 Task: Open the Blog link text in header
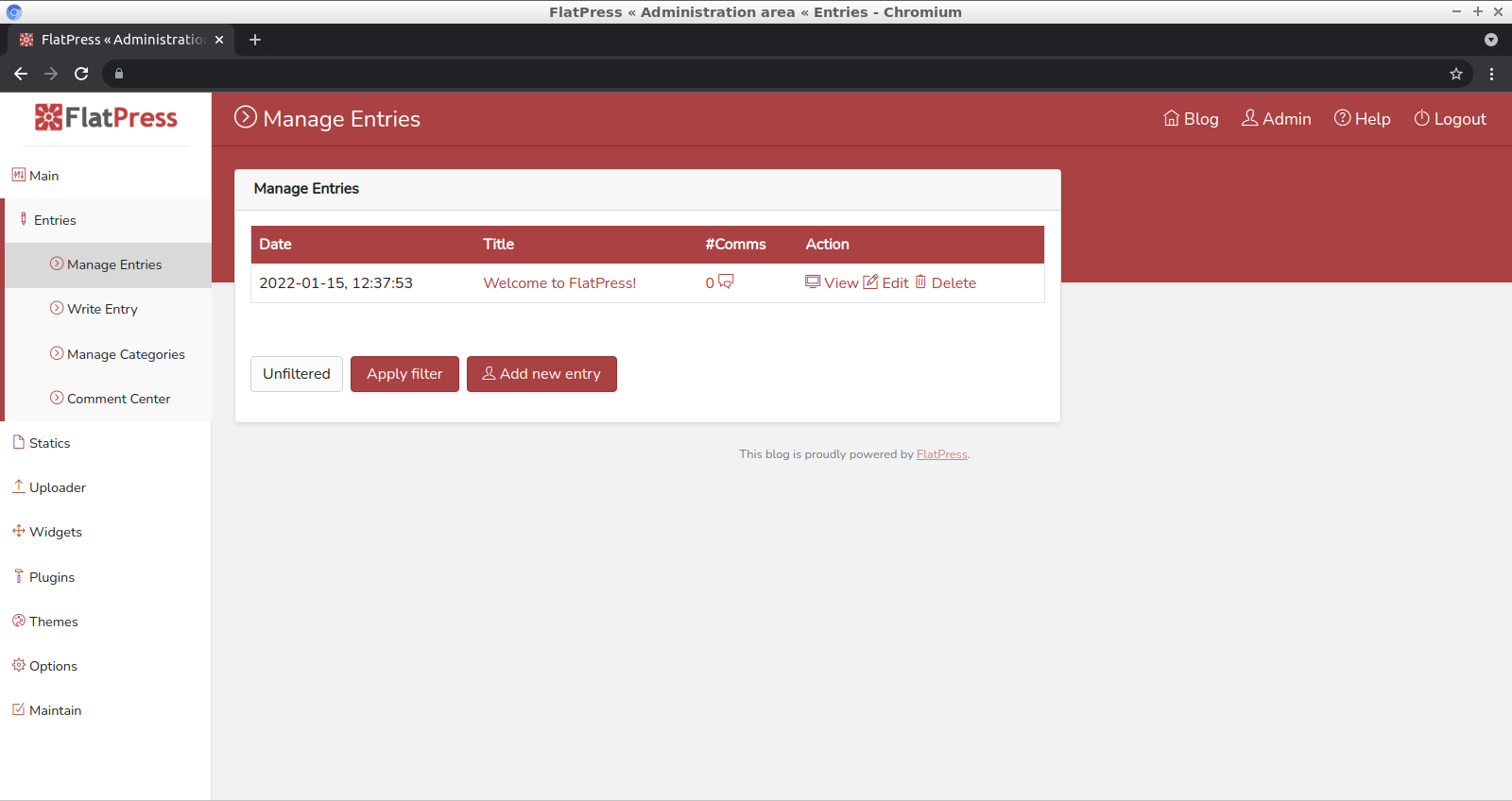(1201, 119)
